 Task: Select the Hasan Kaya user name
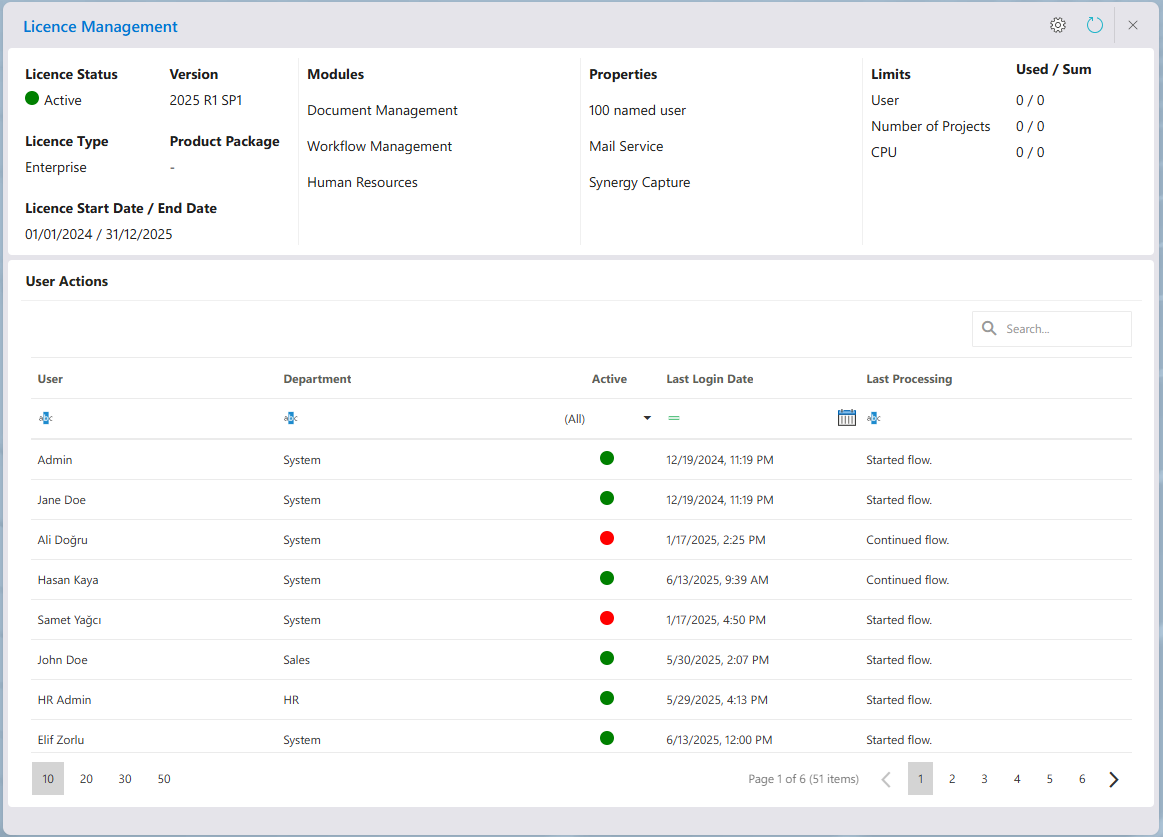tap(67, 580)
